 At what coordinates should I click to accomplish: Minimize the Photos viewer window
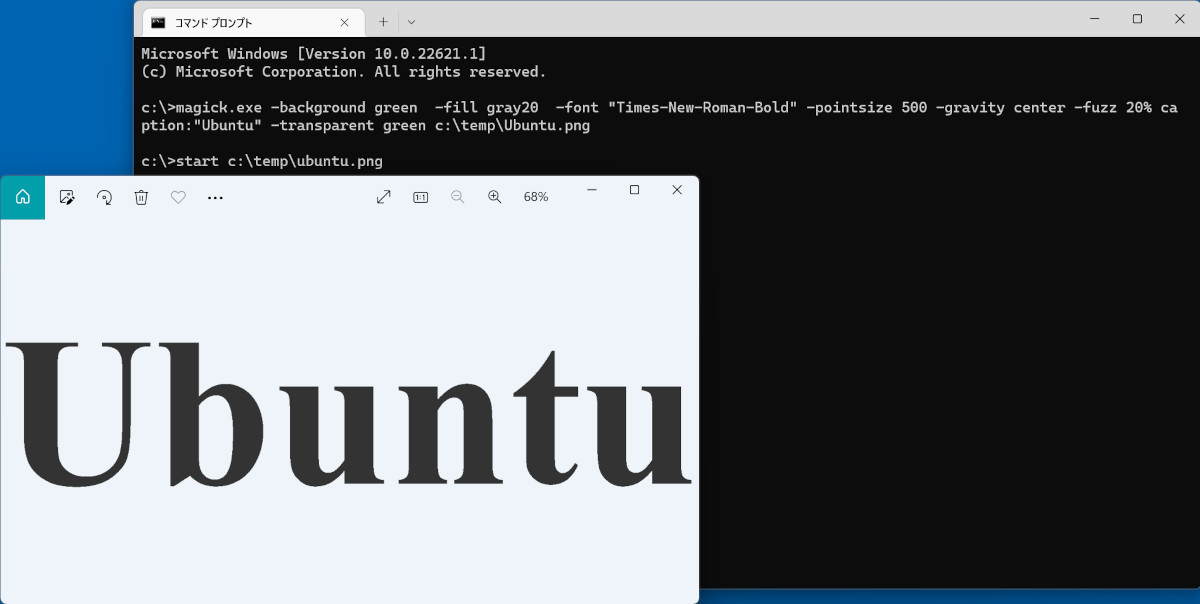[592, 189]
